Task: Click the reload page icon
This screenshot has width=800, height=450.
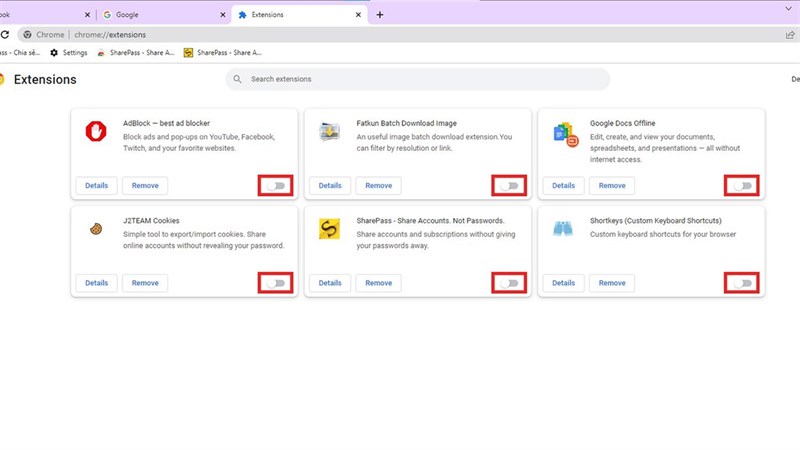Action: [x=5, y=35]
